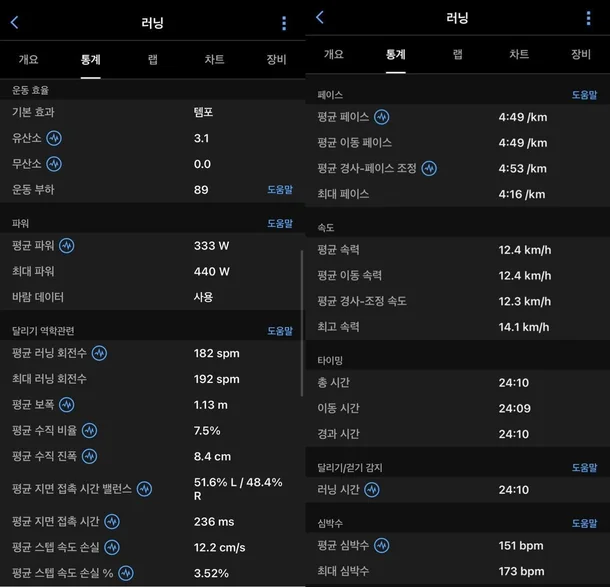Image resolution: width=610 pixels, height=587 pixels.
Task: Tap graph icon beside 평균 보폭
Action: tap(67, 405)
